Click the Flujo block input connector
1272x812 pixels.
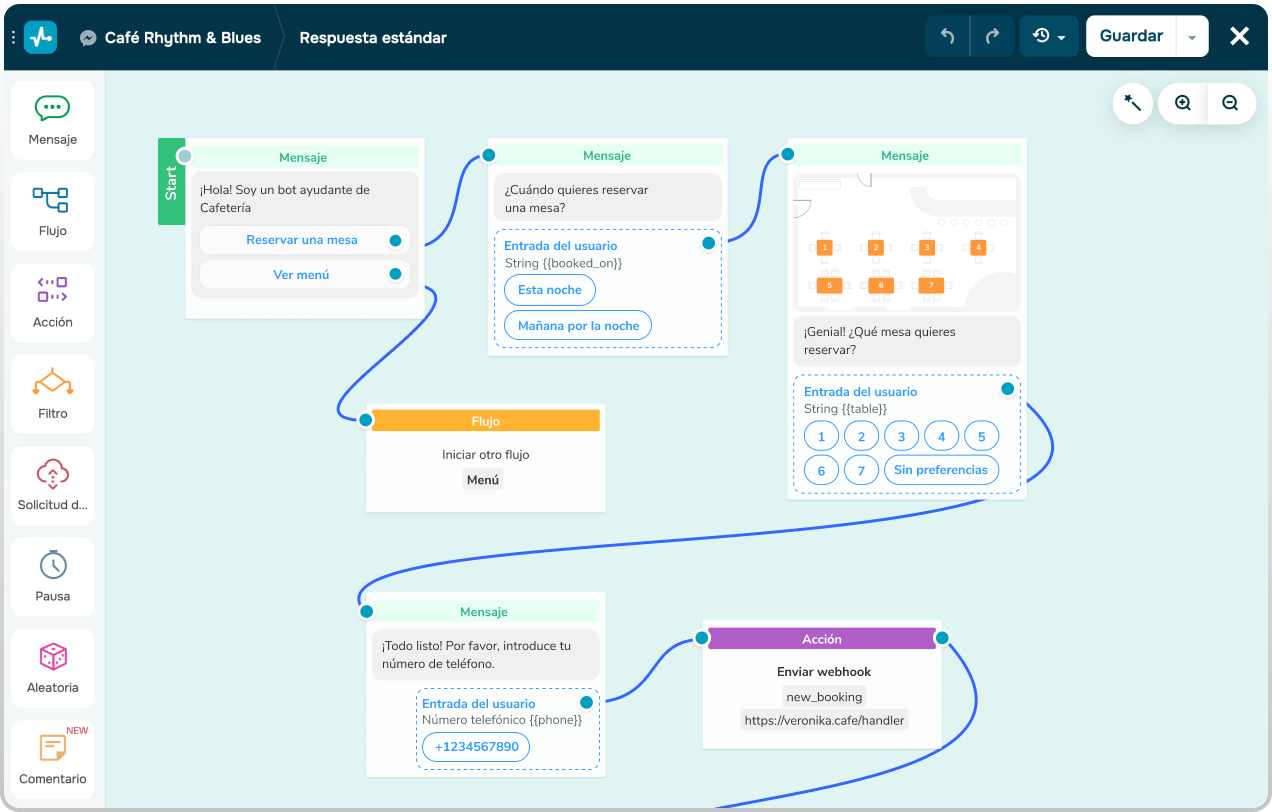click(366, 420)
